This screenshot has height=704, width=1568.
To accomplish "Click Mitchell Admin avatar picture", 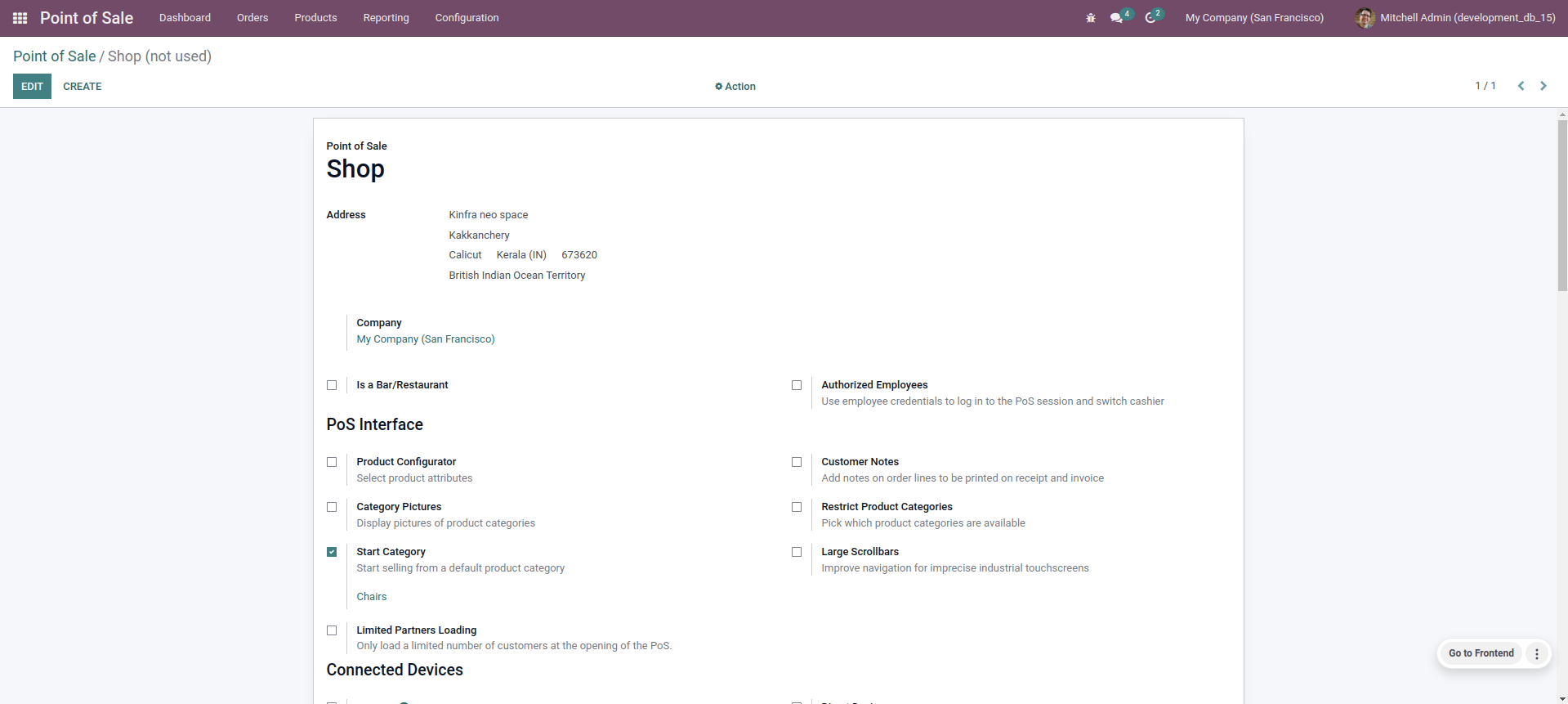I will pos(1365,18).
